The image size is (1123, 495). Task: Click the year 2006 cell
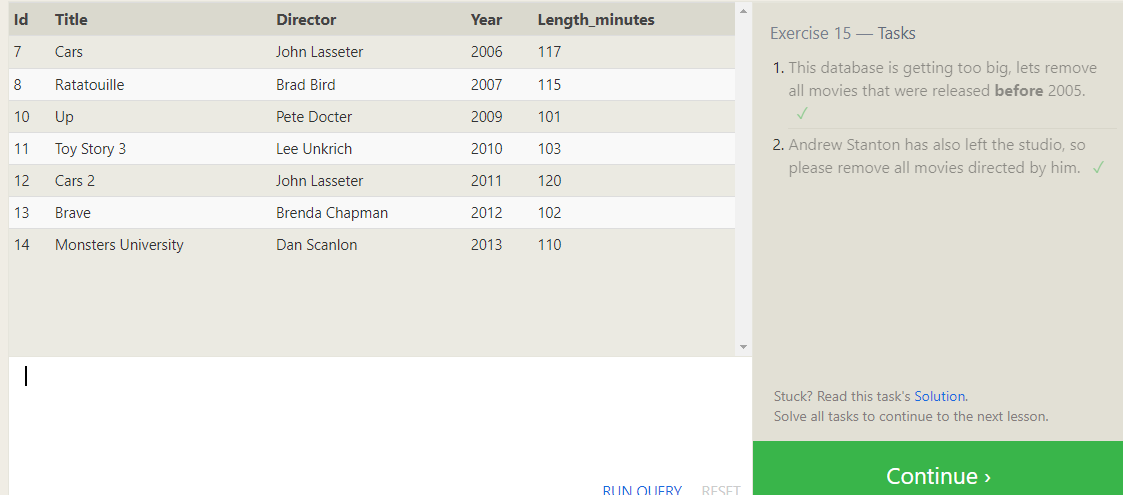pyautogui.click(x=486, y=52)
